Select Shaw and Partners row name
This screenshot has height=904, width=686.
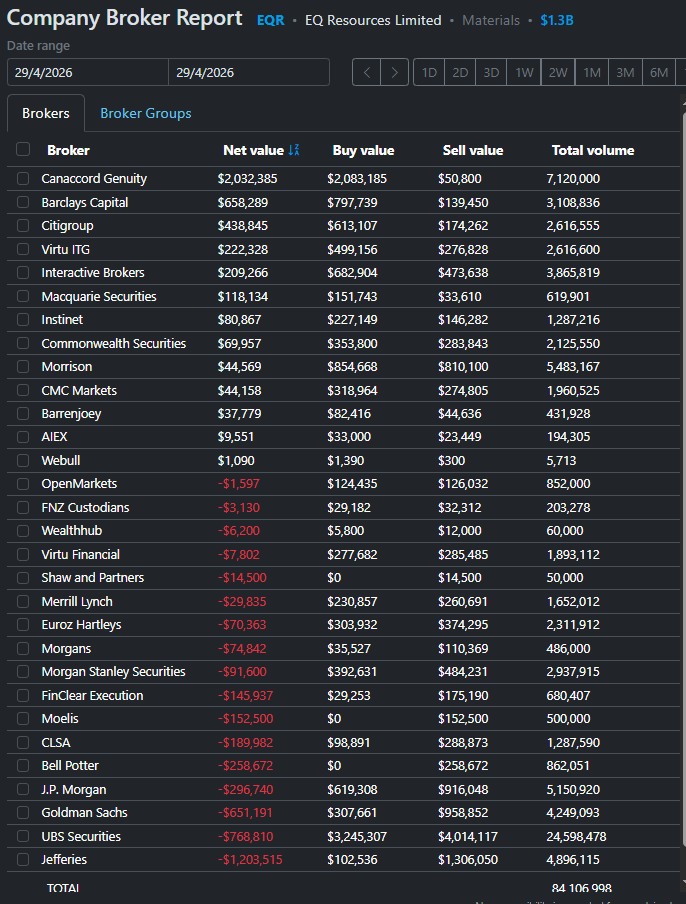tap(93, 578)
